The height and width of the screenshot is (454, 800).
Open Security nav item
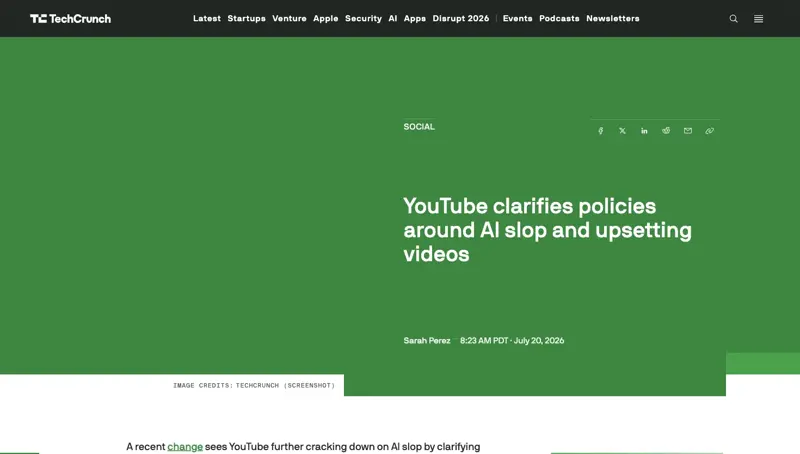pos(363,18)
